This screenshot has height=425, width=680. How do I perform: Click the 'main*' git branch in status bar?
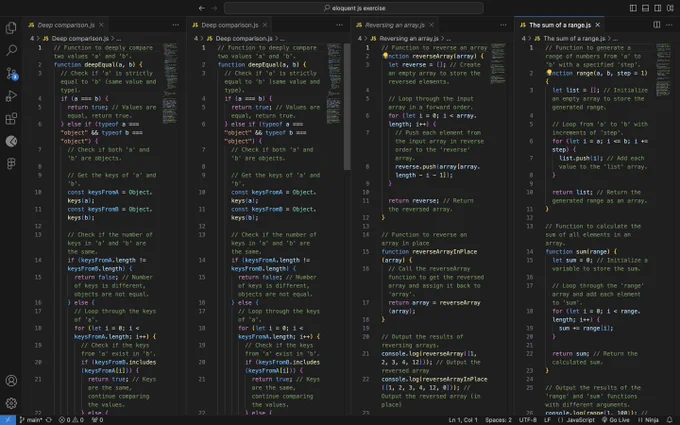[31, 420]
